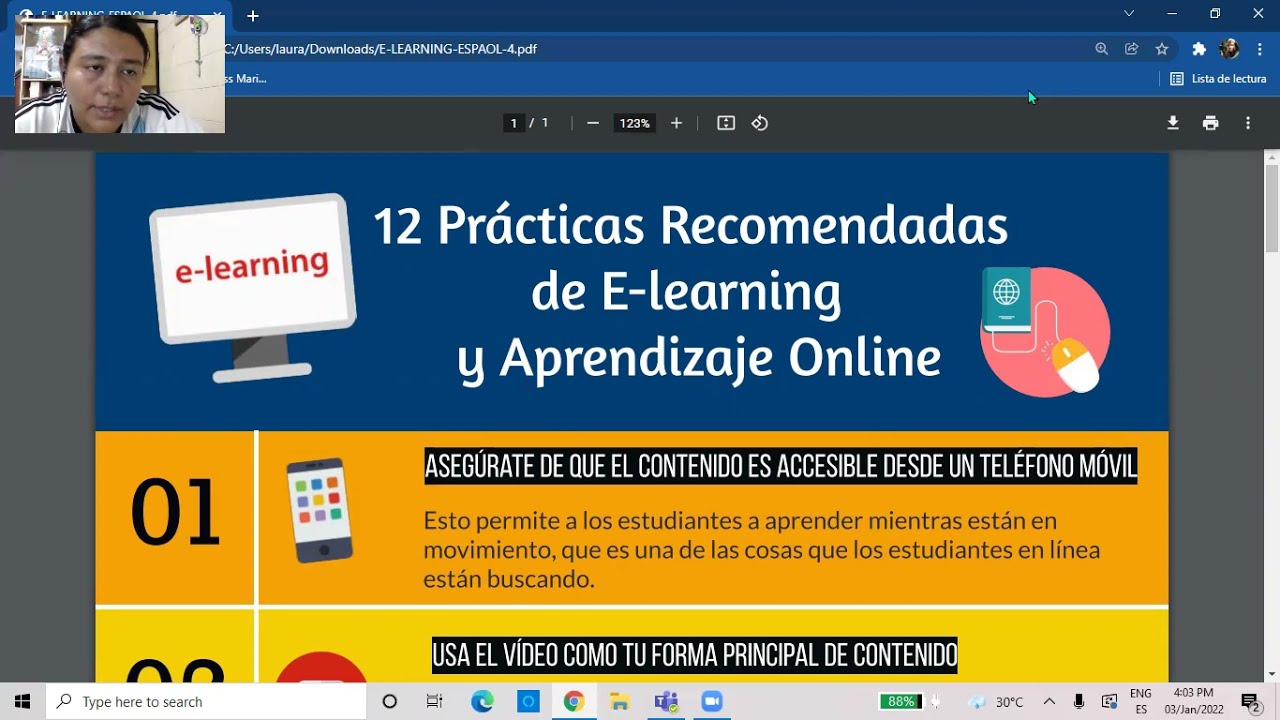Viewport: 1280px width, 720px height.
Task: Open Task View in the taskbar
Action: tap(434, 701)
